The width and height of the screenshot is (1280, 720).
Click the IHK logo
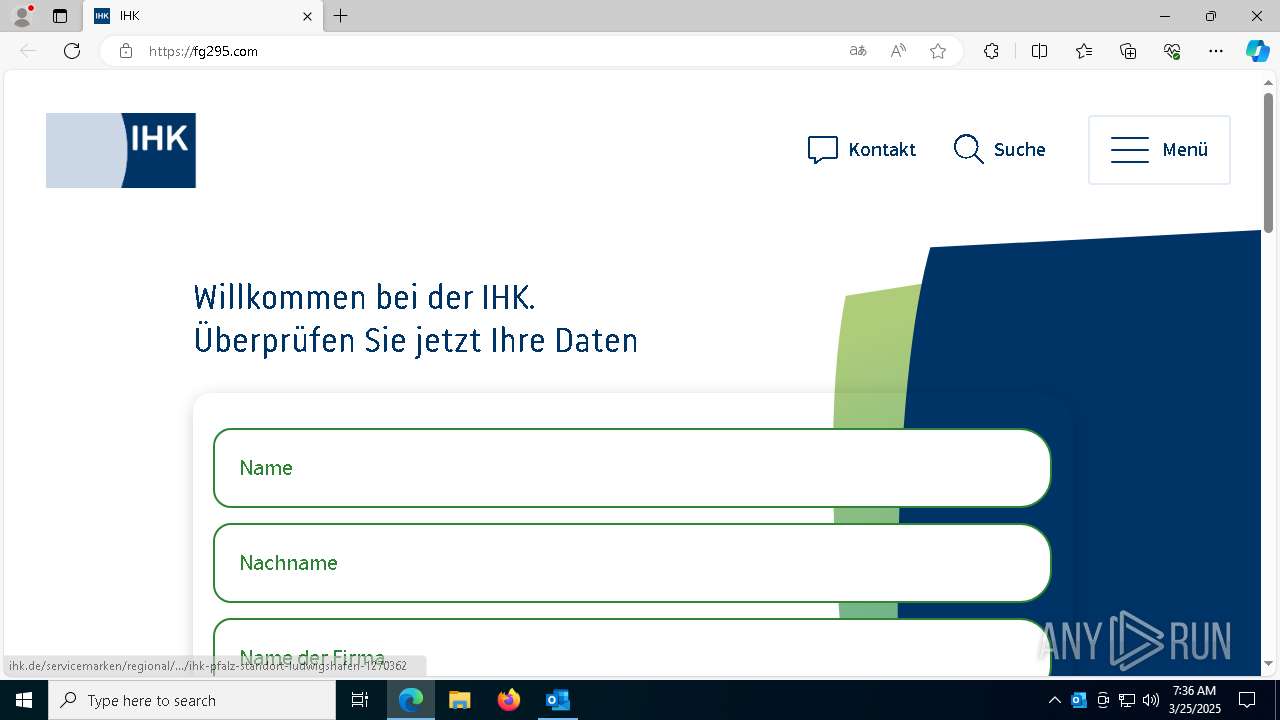click(121, 150)
